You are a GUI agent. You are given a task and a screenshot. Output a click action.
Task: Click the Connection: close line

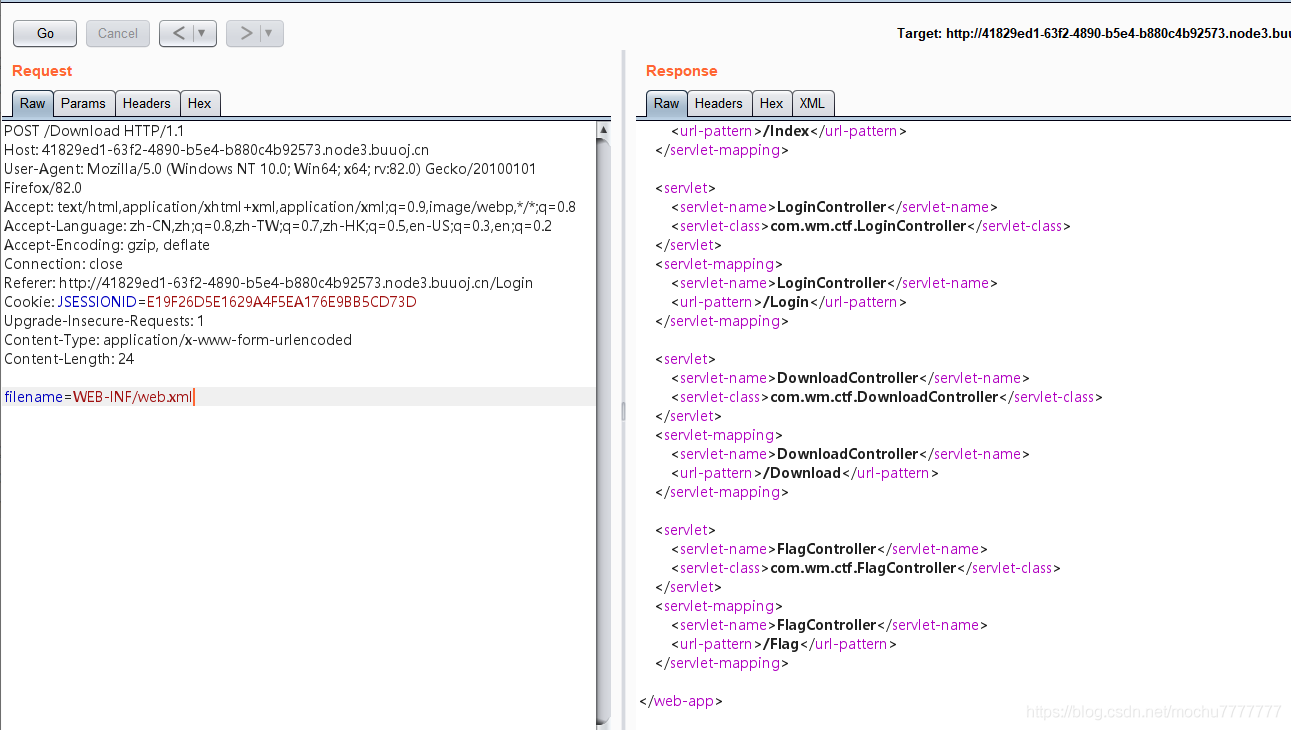pos(64,264)
